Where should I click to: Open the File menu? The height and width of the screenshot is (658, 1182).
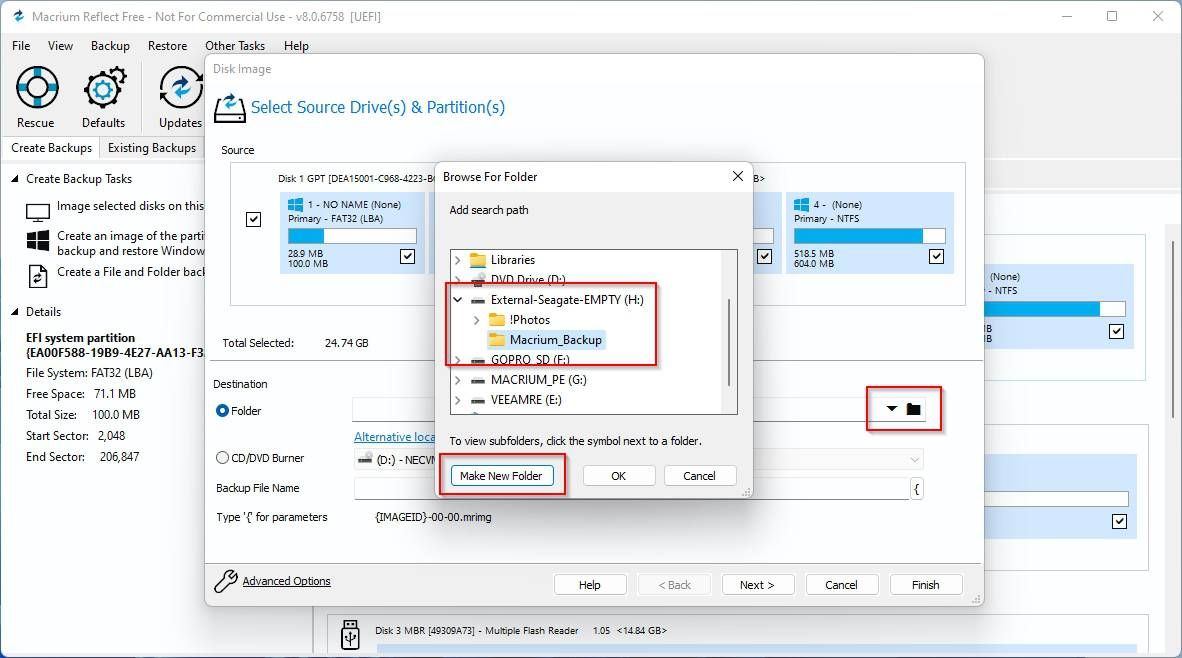21,46
